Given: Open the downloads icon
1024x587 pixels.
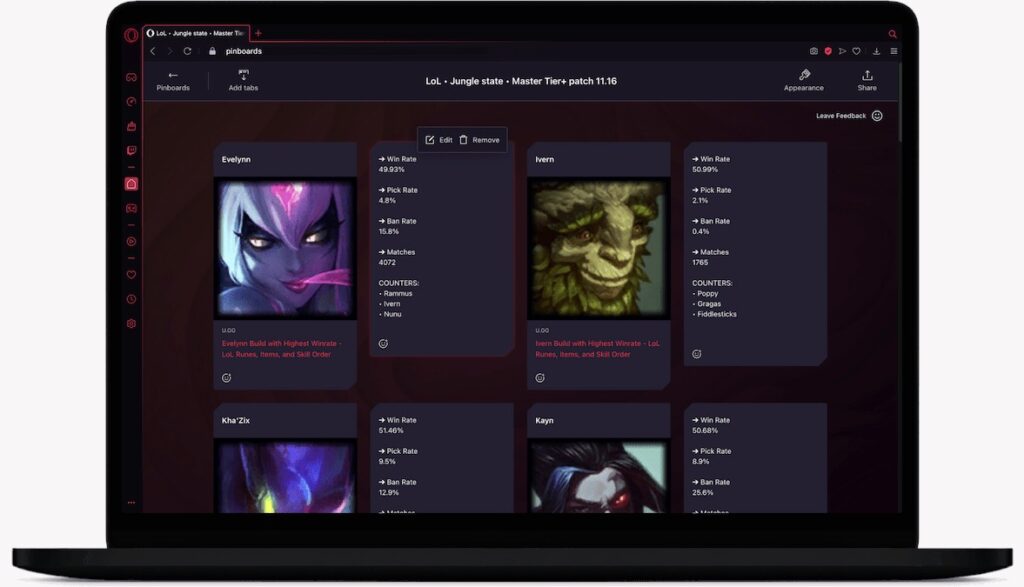Looking at the screenshot, I should (x=876, y=51).
